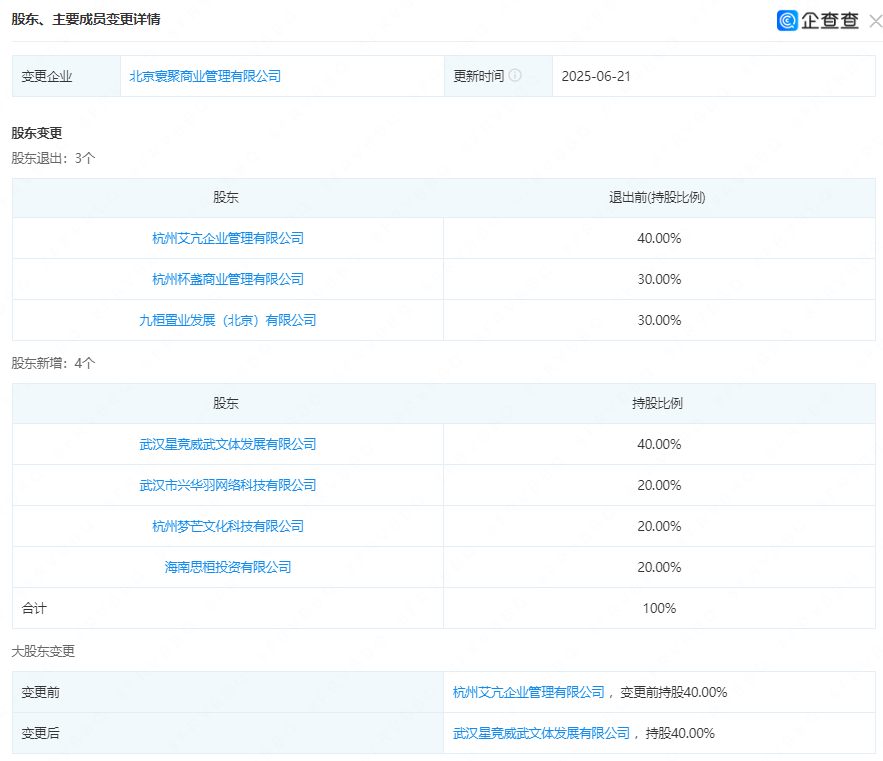Screen dimensions: 883x761
Task: Click the 变更企业 label cell
Action: click(x=46, y=75)
